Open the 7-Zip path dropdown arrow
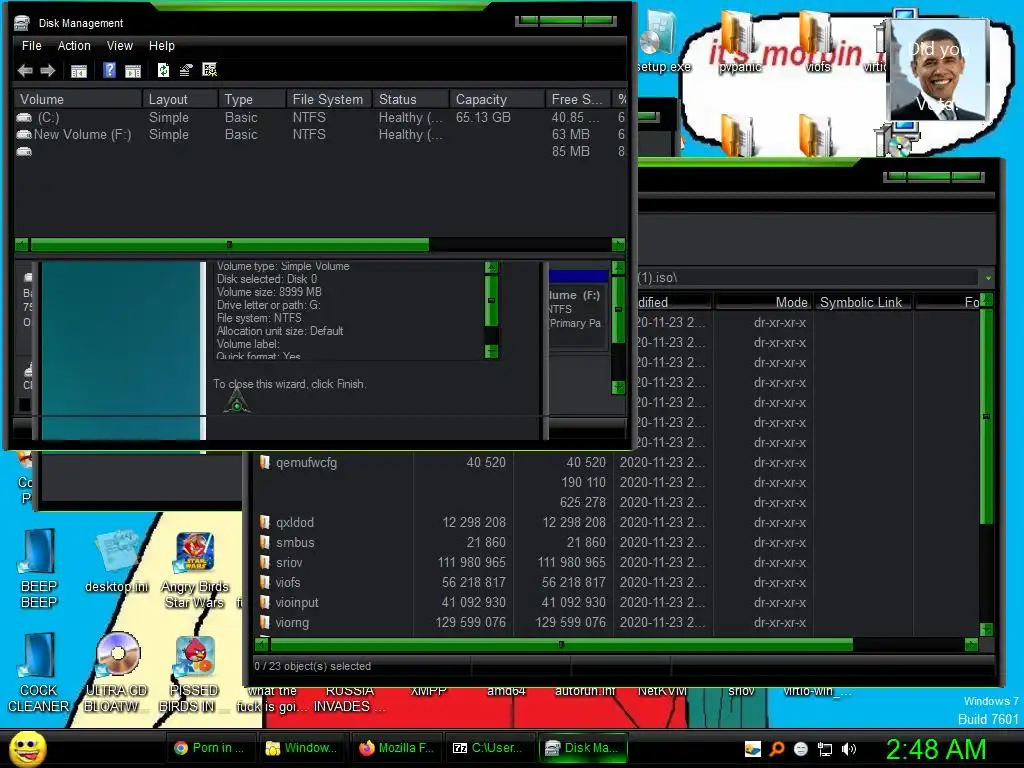Image resolution: width=1024 pixels, height=768 pixels. [988, 278]
